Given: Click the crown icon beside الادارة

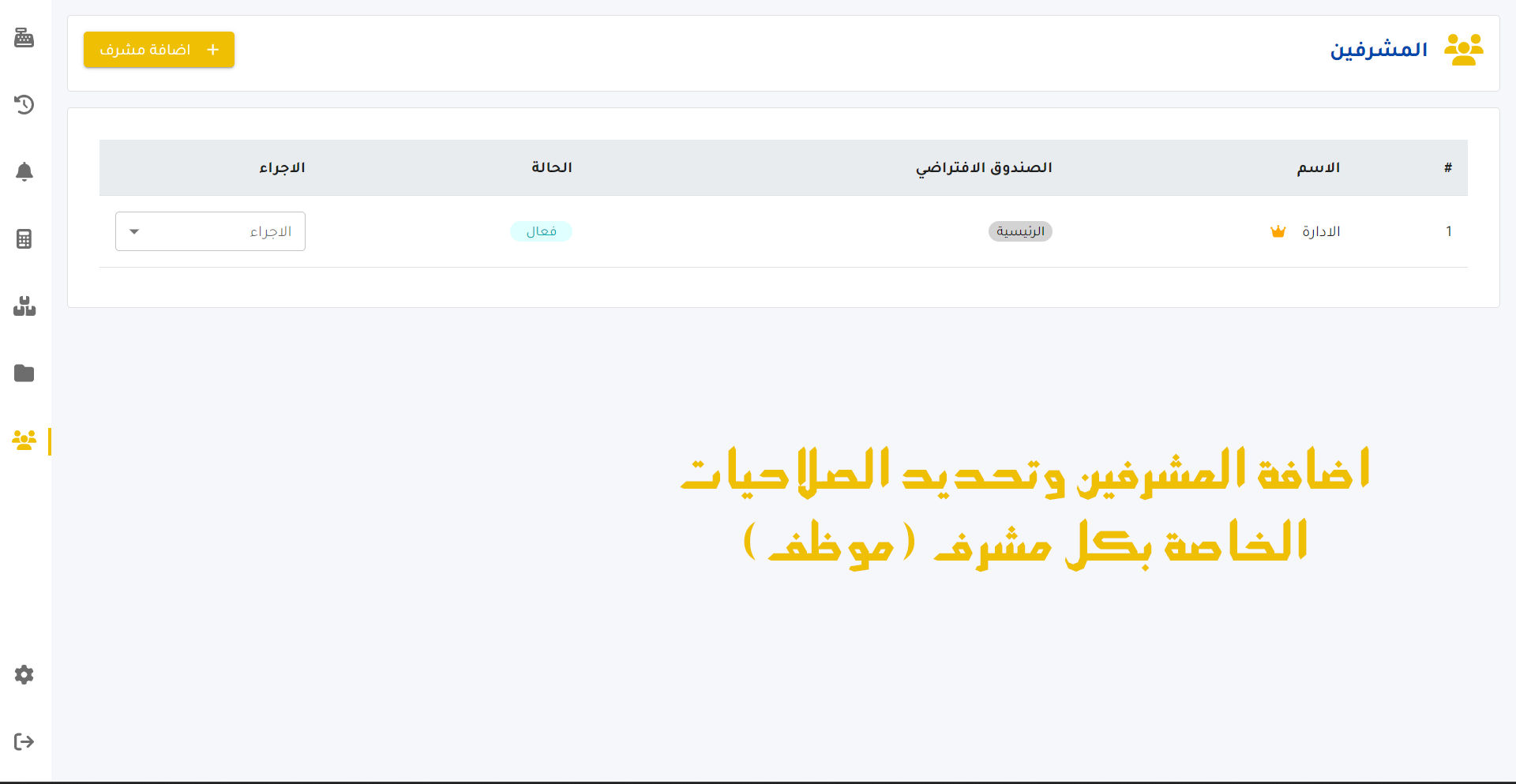Looking at the screenshot, I should click(x=1278, y=231).
